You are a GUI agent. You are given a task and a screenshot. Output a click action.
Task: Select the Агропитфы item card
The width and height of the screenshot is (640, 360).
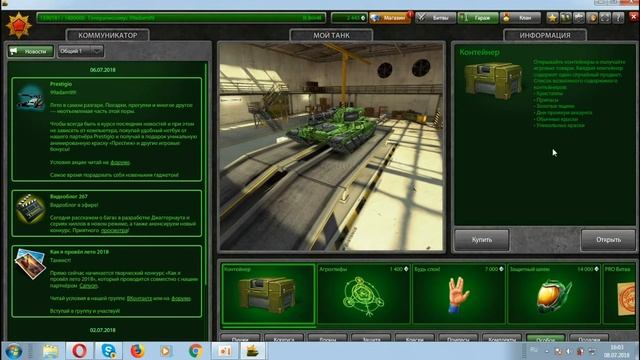(363, 294)
